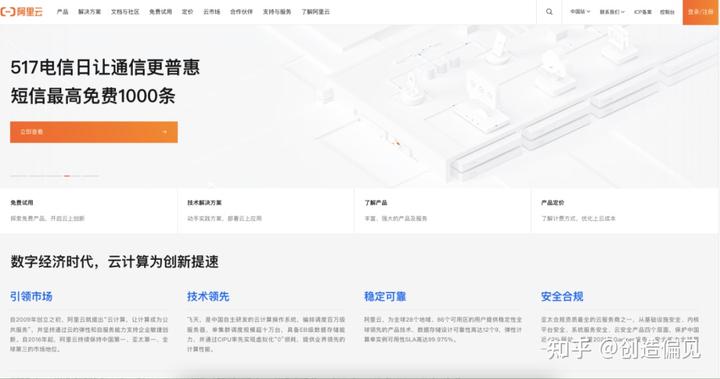Click the 技术领先 heading
This screenshot has height=379, width=720.
click(208, 297)
